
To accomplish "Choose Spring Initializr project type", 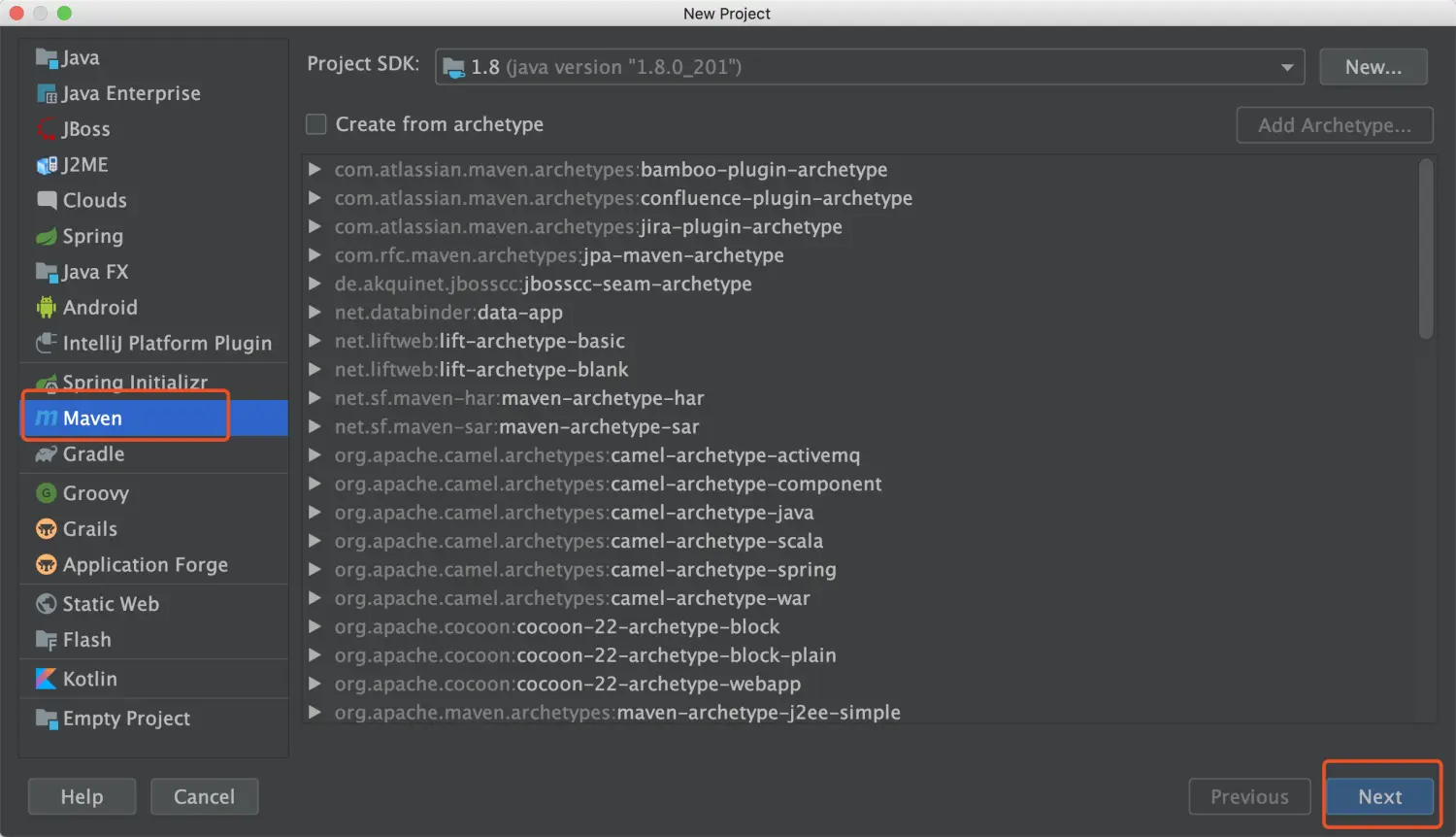I will (x=154, y=383).
